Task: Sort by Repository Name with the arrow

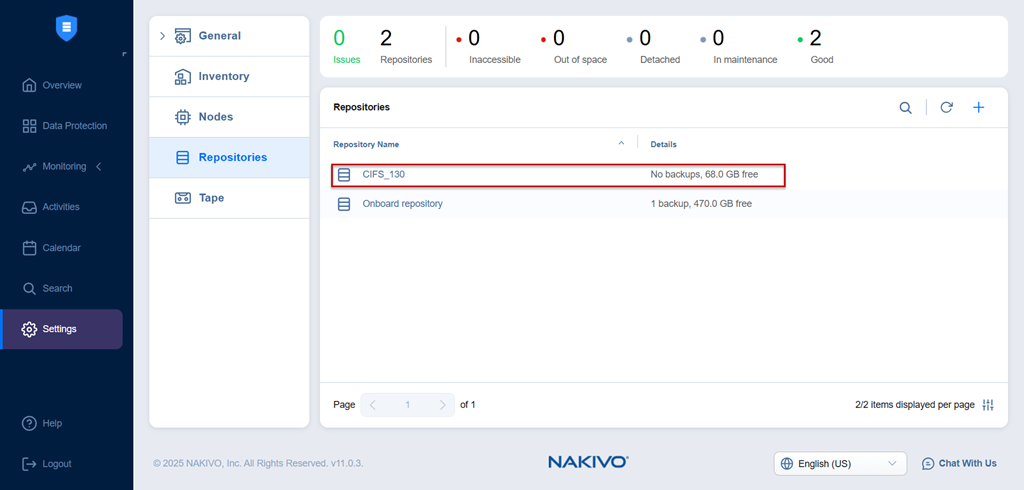Action: (x=621, y=143)
